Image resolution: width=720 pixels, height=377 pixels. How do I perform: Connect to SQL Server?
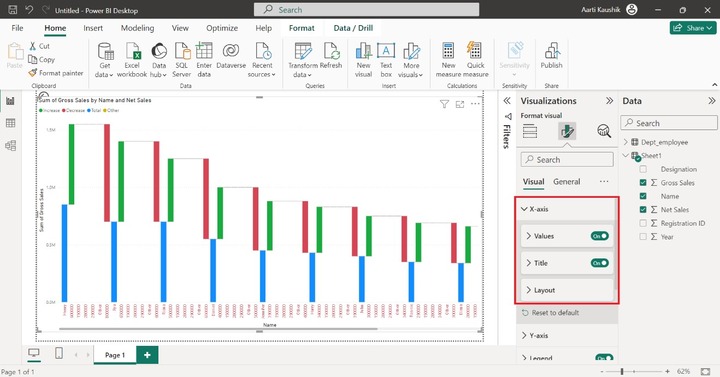[181, 60]
